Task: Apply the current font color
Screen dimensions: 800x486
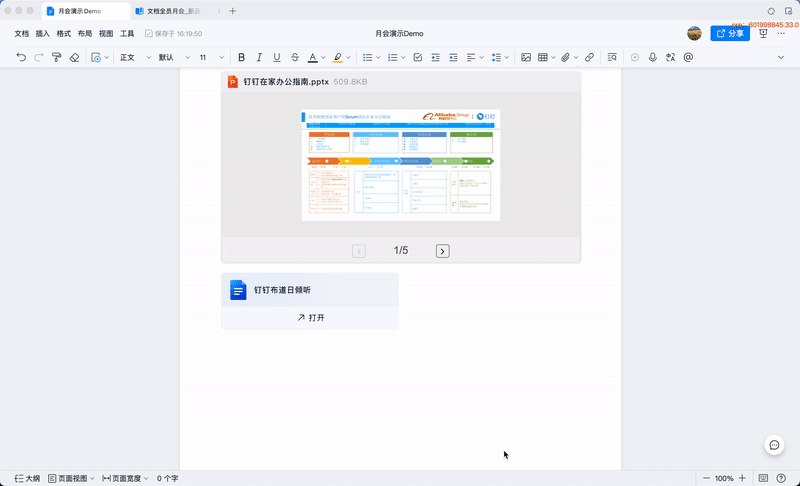Action: [313, 57]
